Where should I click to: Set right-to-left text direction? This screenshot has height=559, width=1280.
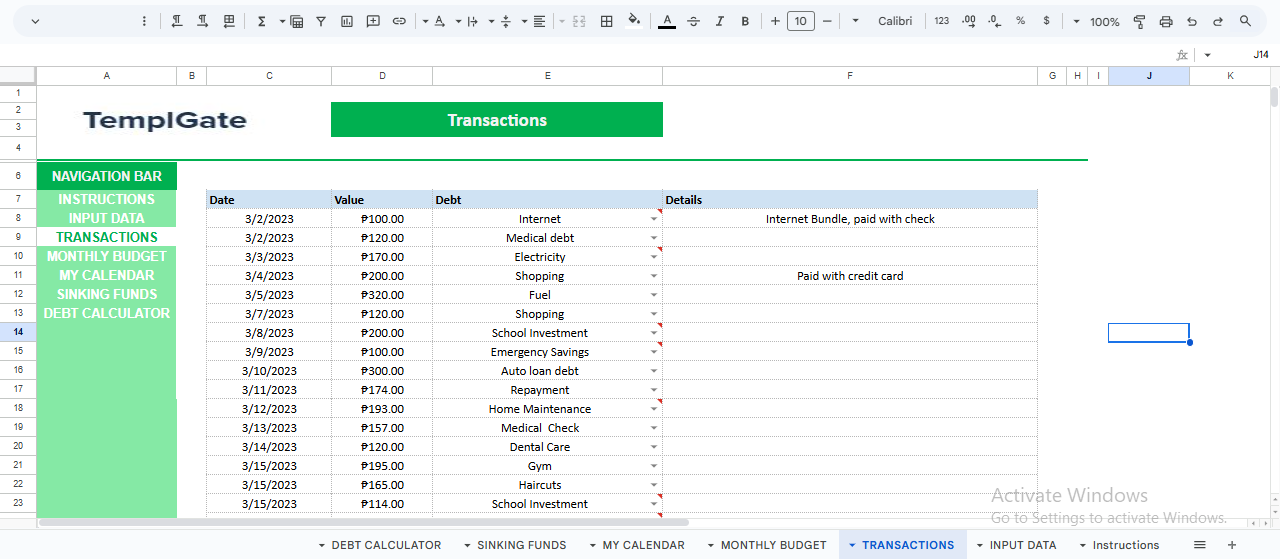click(177, 21)
